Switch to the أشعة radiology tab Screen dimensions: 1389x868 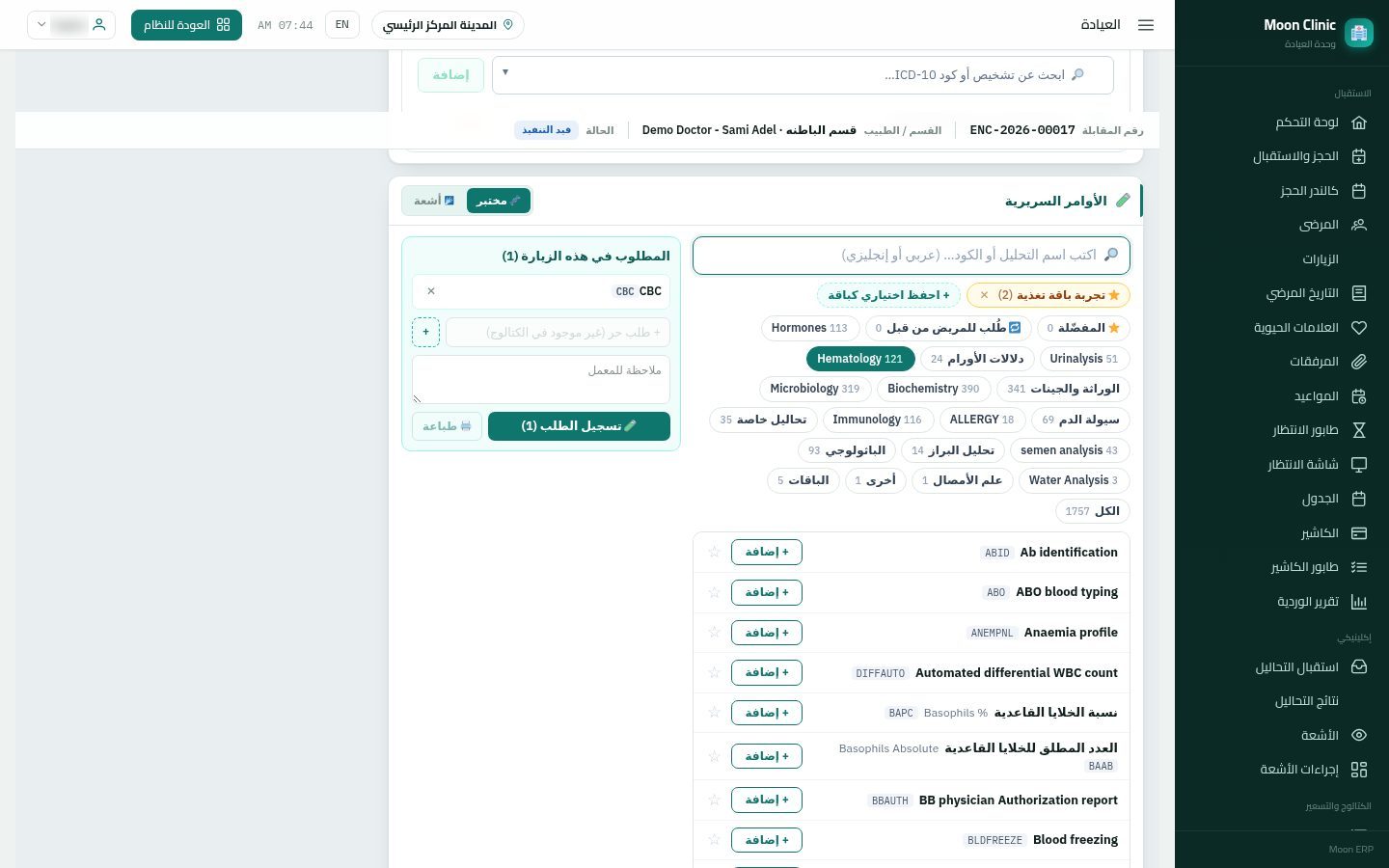coord(434,201)
